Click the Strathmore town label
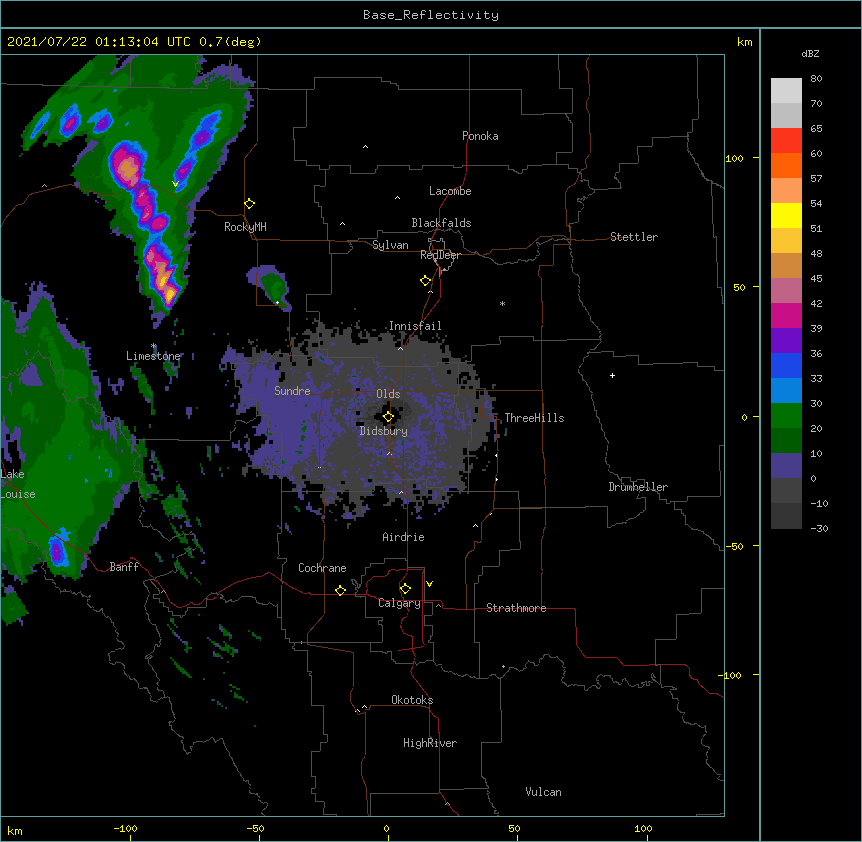This screenshot has height=842, width=862. pos(516,608)
